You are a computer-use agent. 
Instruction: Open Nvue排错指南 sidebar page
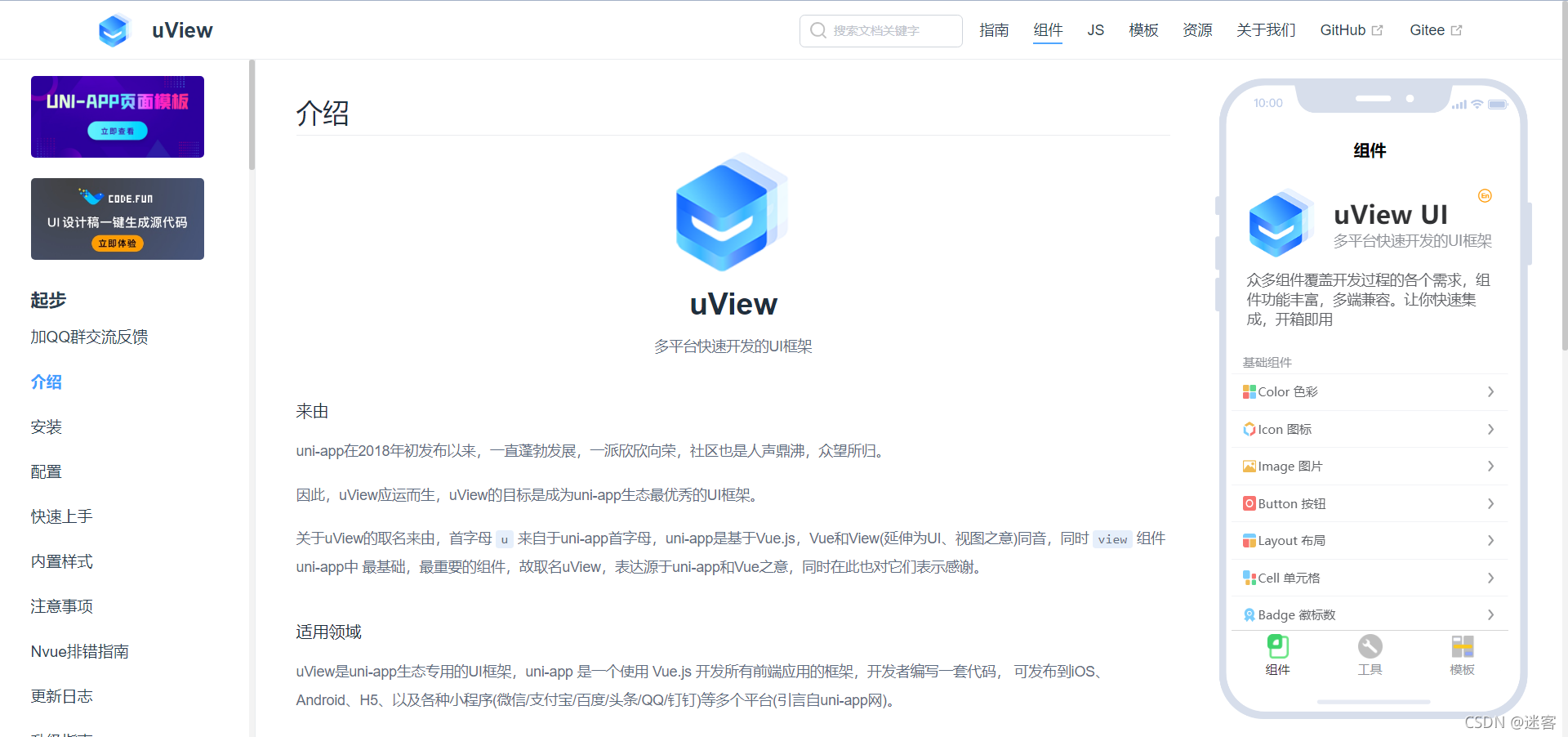tap(80, 651)
